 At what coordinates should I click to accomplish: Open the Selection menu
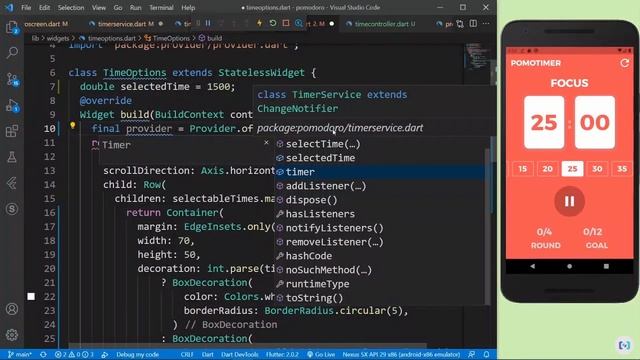(x=71, y=7)
